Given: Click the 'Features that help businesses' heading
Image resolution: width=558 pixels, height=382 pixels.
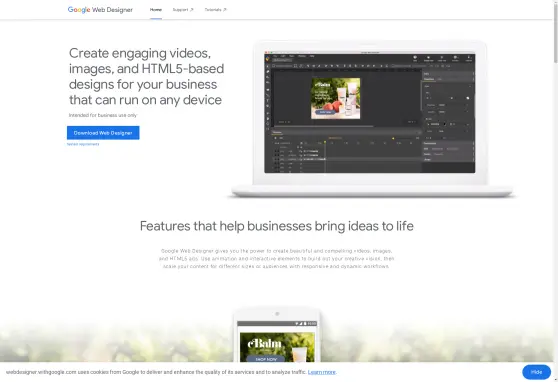Looking at the screenshot, I should point(277,226).
